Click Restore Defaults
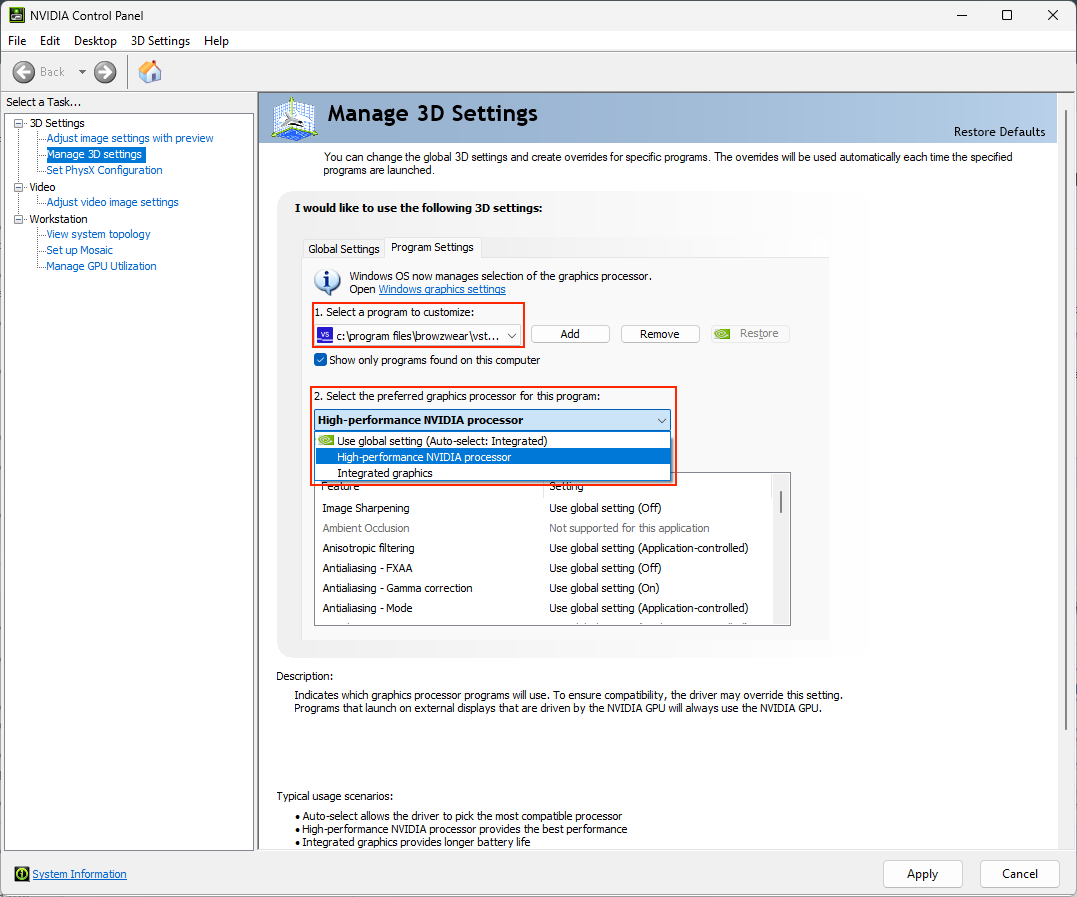 tap(999, 132)
